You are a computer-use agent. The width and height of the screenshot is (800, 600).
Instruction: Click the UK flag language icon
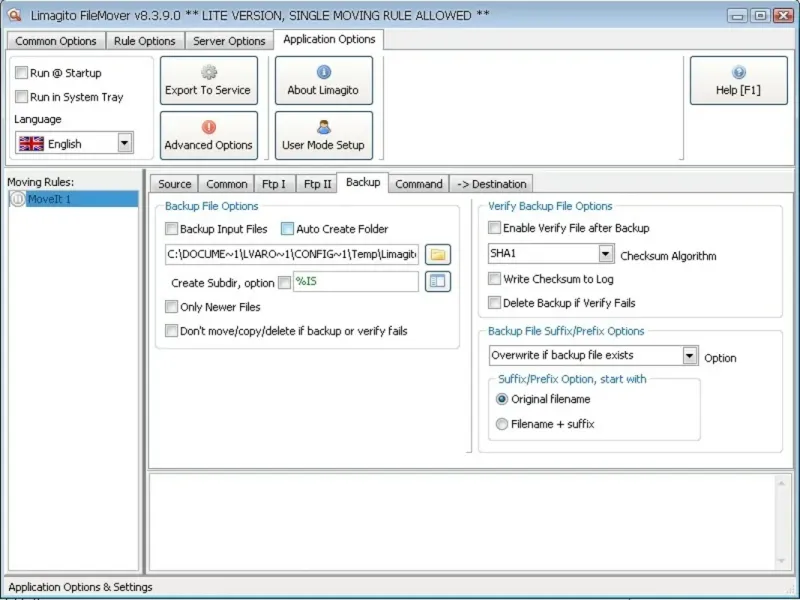[31, 144]
